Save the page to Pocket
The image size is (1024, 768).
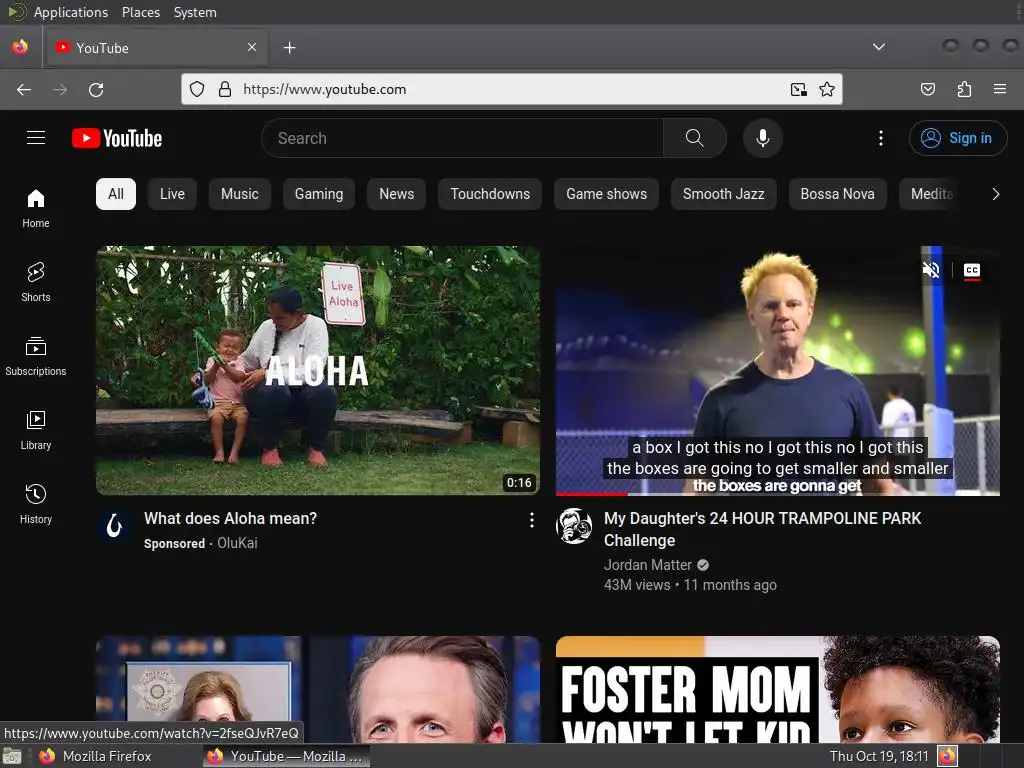tap(928, 89)
